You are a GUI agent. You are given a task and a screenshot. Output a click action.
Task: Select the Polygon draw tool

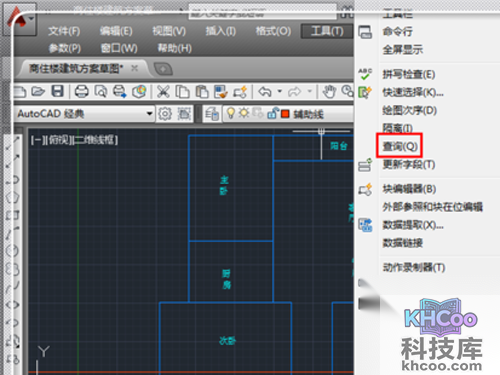(13, 197)
